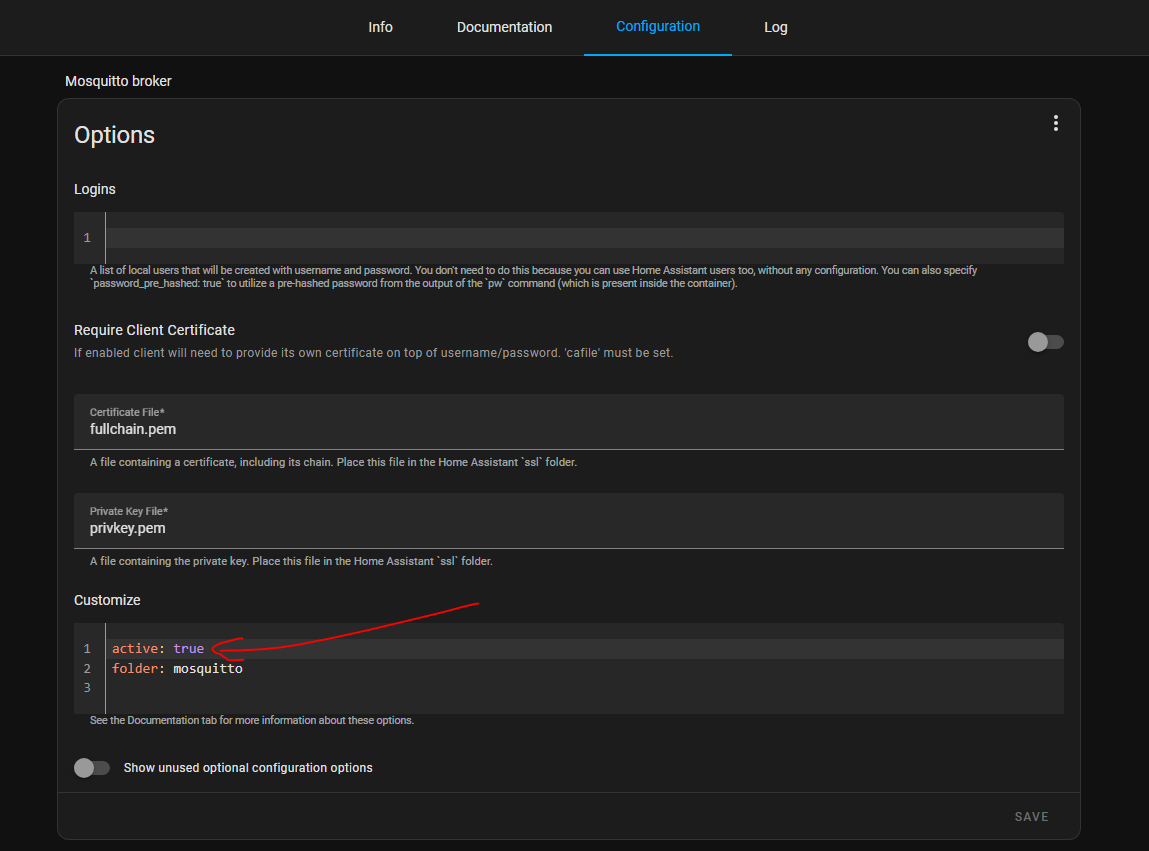Open the Log tab
The image size is (1149, 851).
click(x=775, y=27)
